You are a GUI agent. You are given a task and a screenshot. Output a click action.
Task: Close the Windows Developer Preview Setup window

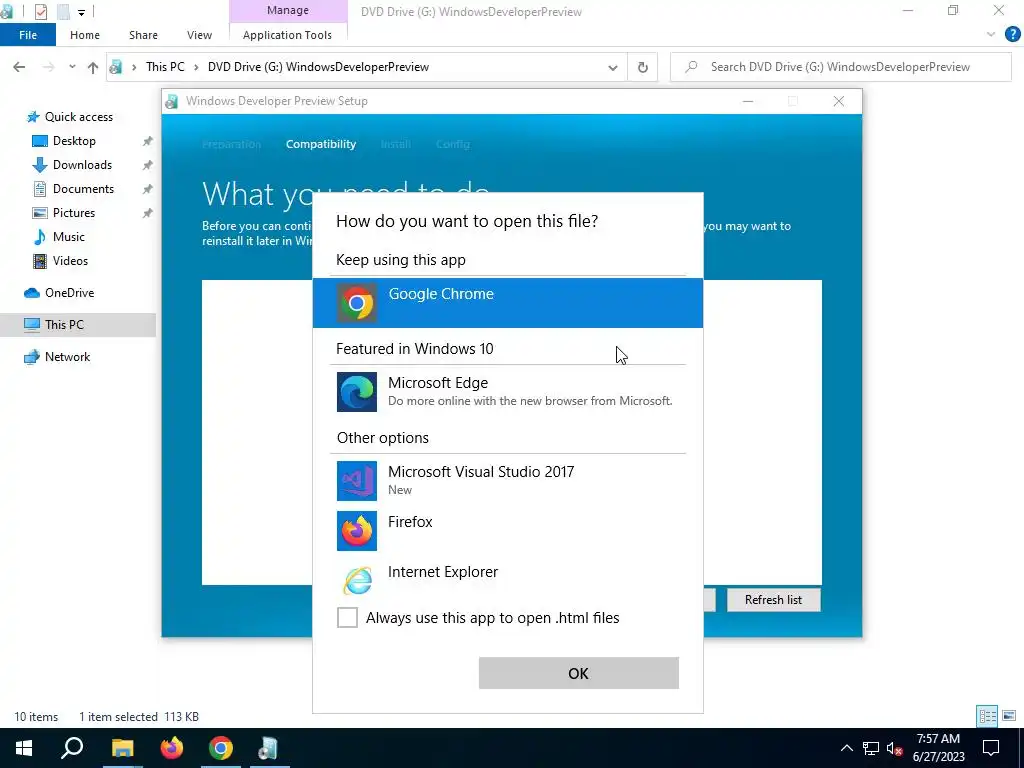839,101
